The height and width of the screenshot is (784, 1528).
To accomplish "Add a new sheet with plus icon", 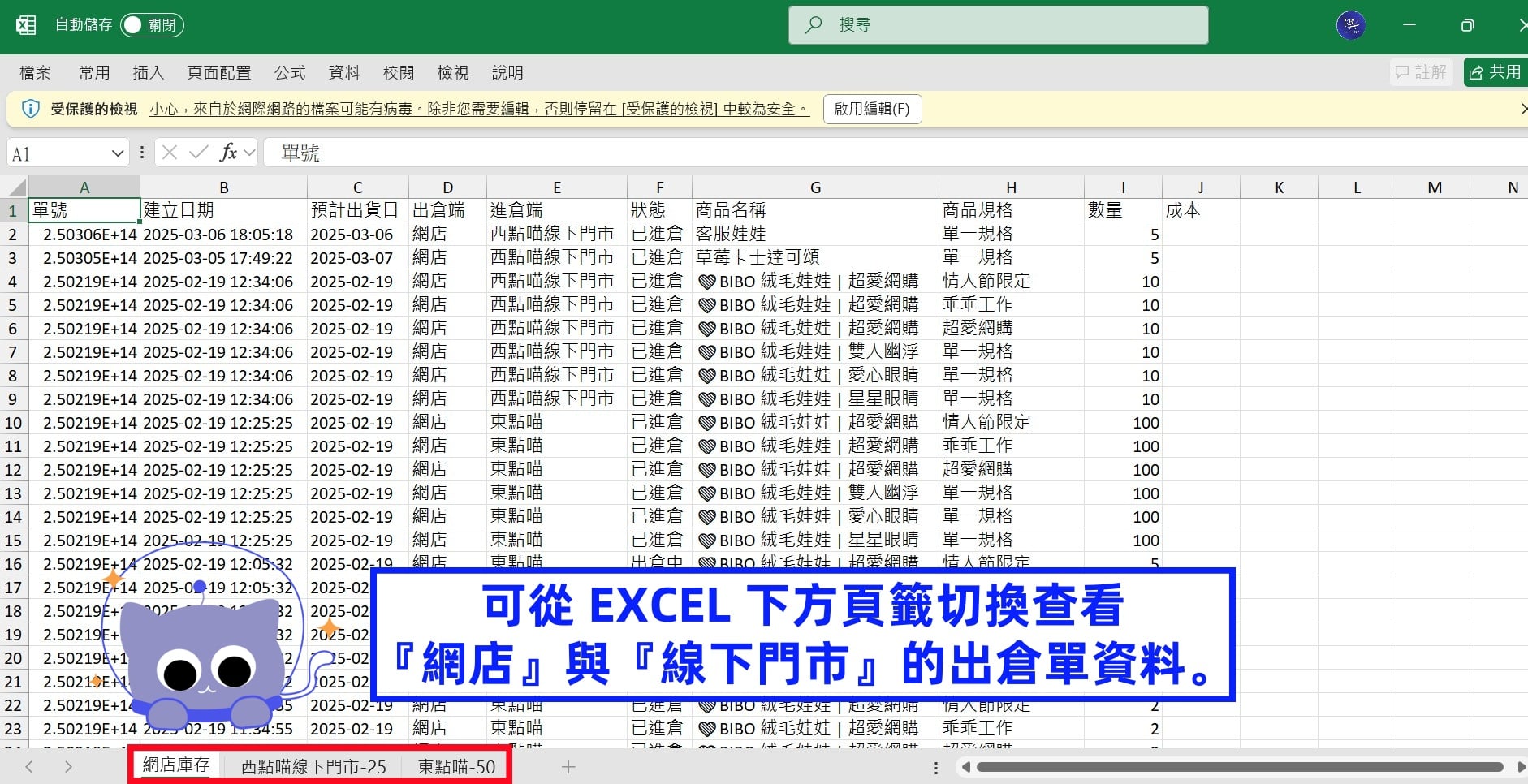I will click(568, 766).
